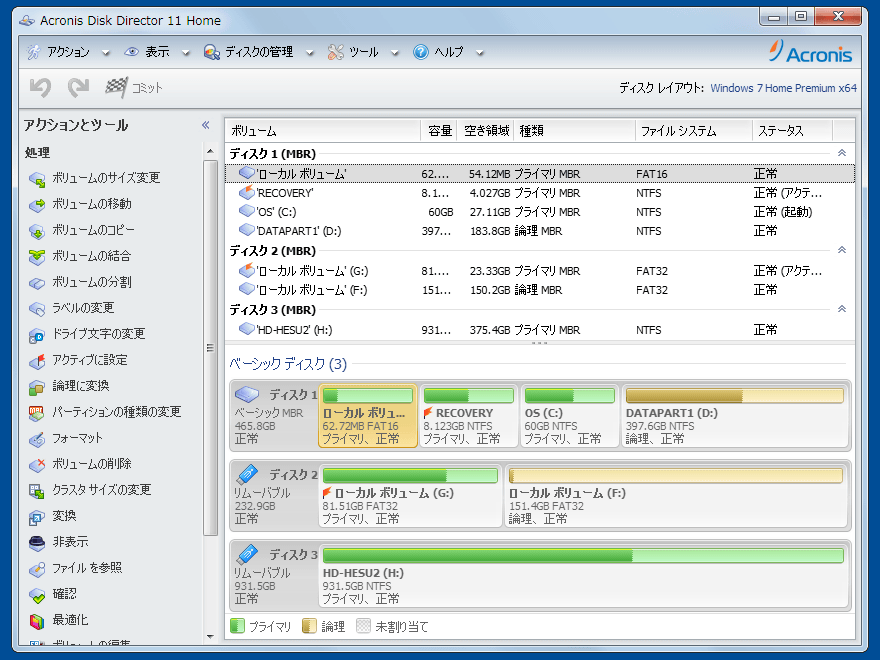Click the sidebar scroll down arrow

(x=210, y=636)
